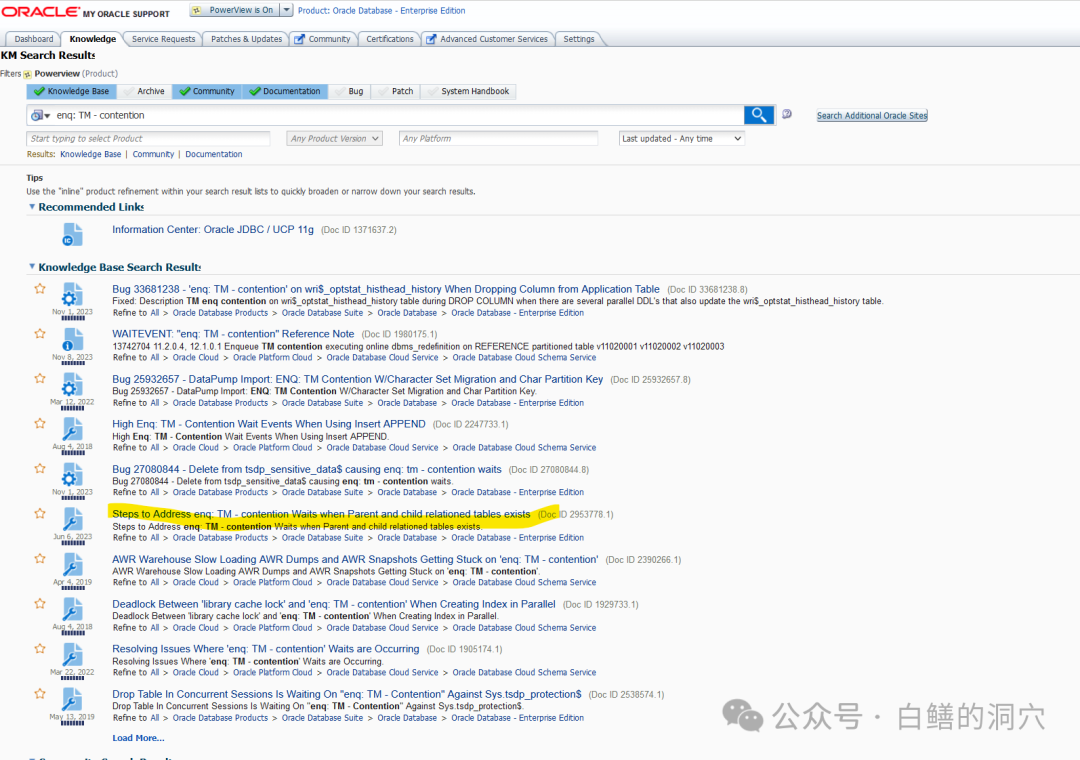1080x760 pixels.
Task: Star the Bug 27080844 result
Action: click(x=40, y=469)
